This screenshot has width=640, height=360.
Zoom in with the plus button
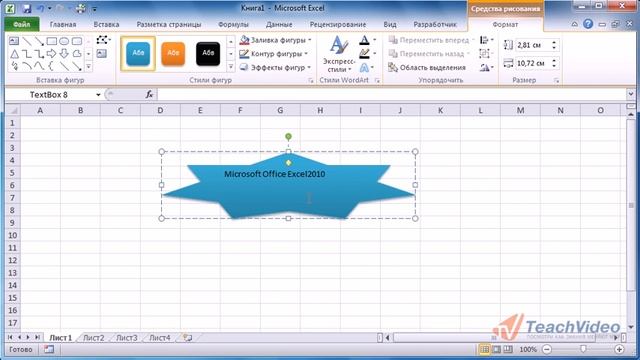point(619,349)
